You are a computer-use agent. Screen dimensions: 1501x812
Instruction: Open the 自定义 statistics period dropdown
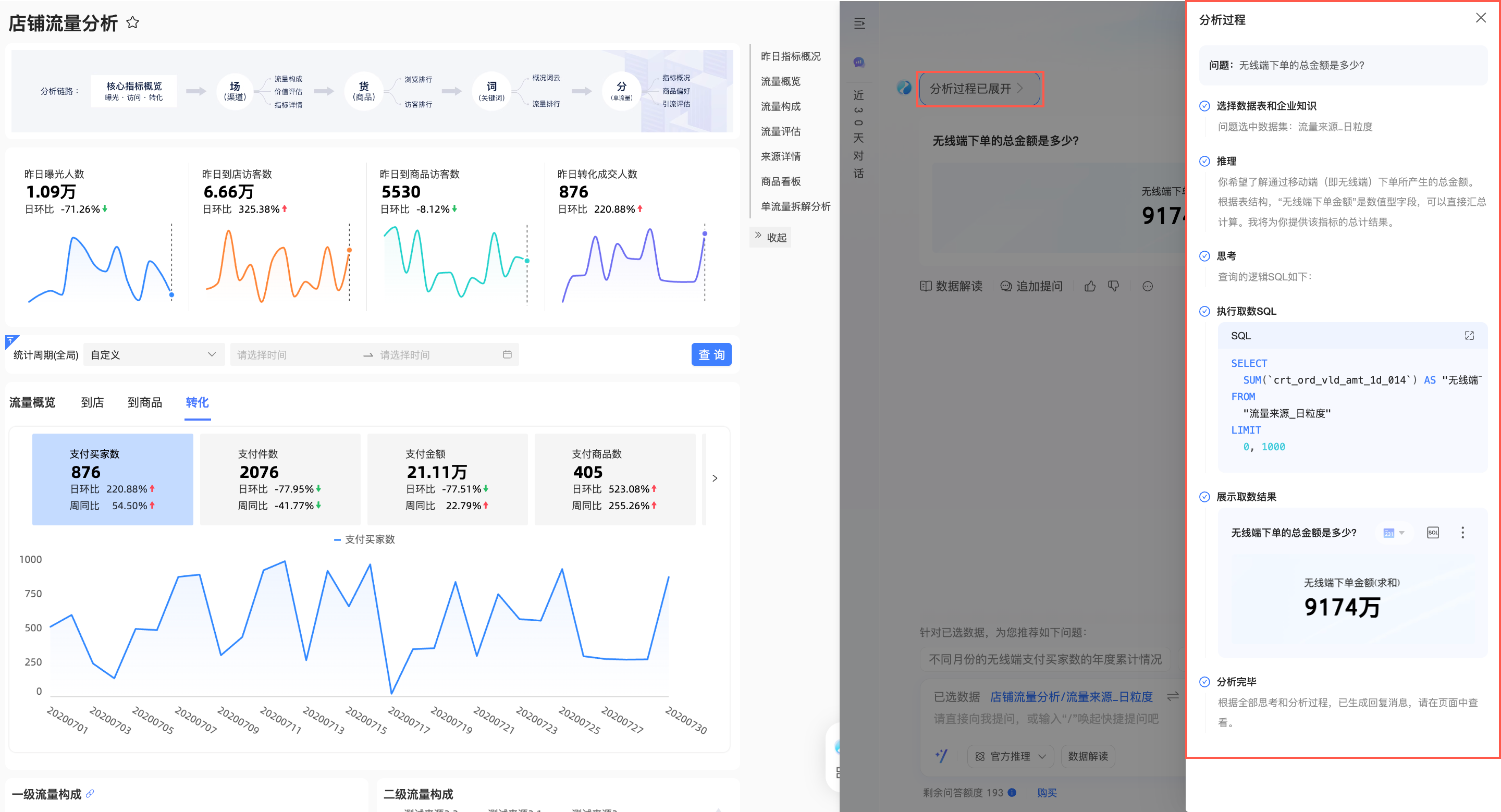pos(153,354)
